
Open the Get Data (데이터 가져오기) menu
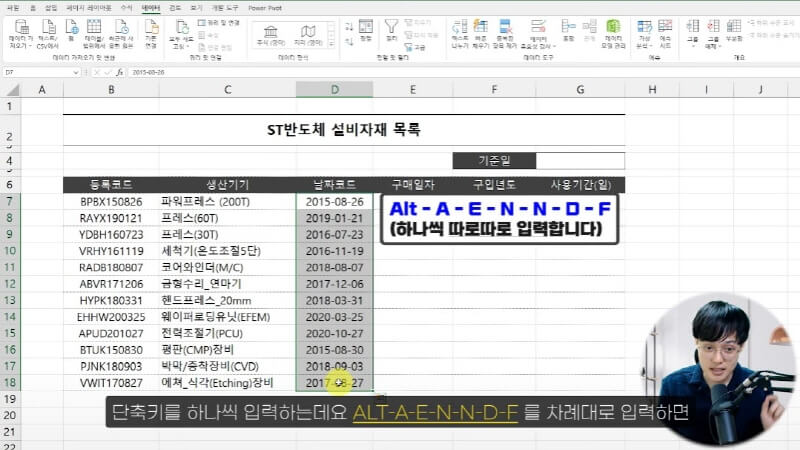[x=21, y=34]
